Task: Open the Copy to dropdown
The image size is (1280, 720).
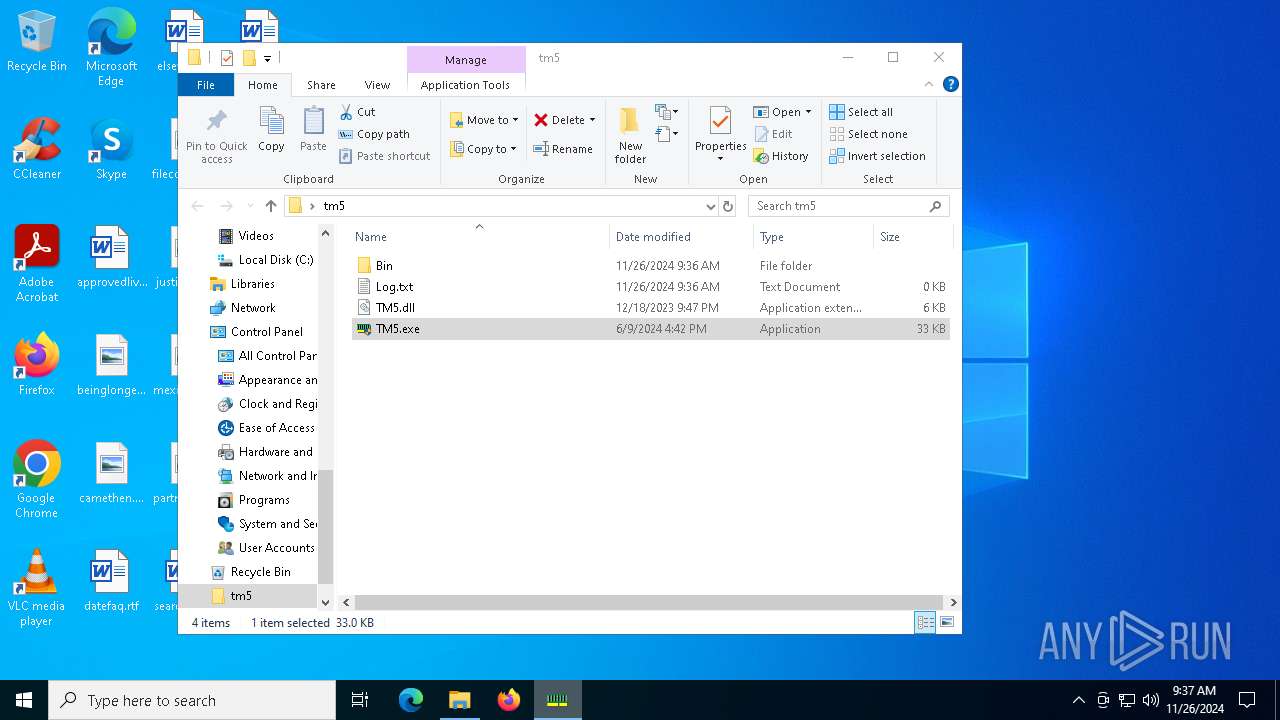Action: pyautogui.click(x=483, y=149)
